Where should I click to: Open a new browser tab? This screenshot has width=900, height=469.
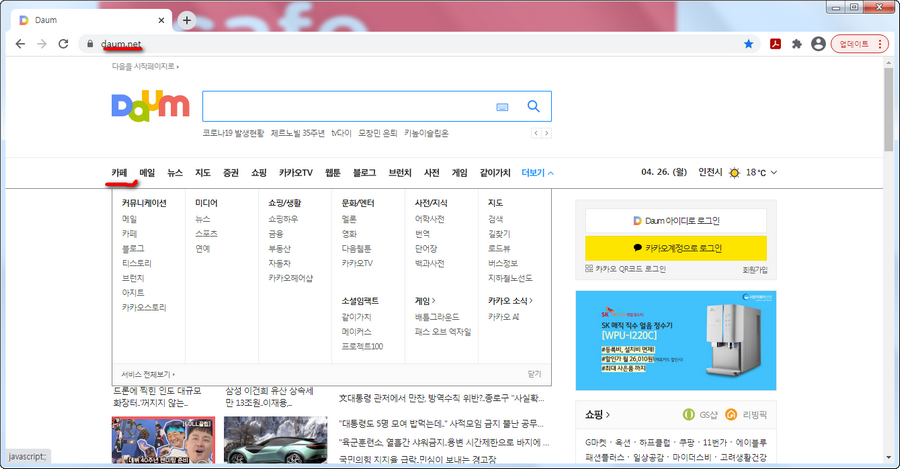coord(187,20)
